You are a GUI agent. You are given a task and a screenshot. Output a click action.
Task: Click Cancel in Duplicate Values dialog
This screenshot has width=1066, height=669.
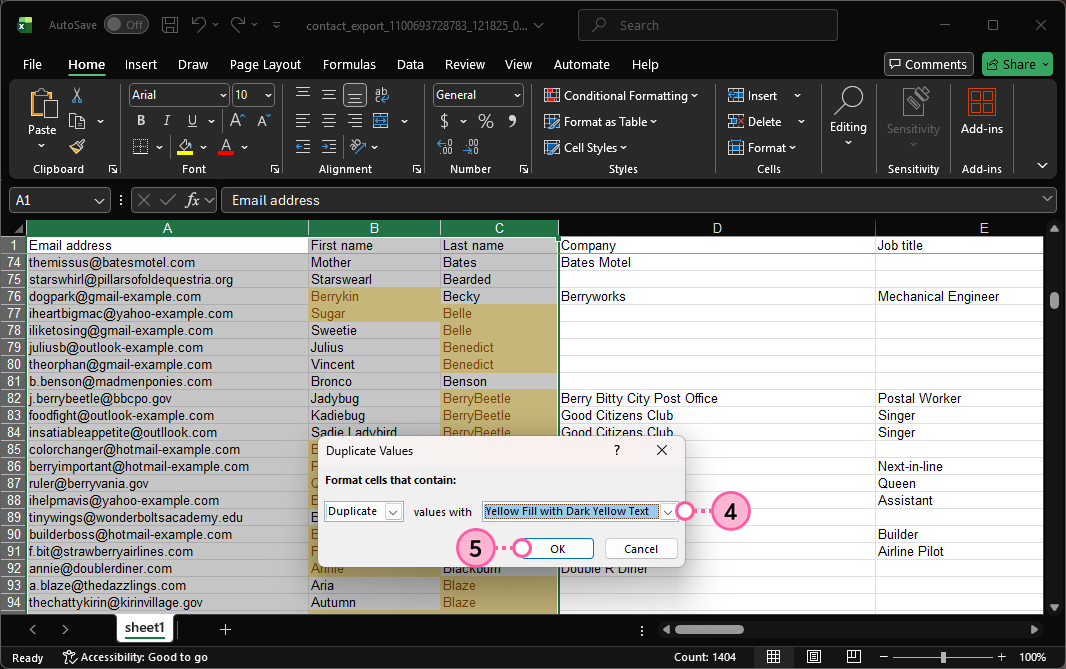[640, 549]
